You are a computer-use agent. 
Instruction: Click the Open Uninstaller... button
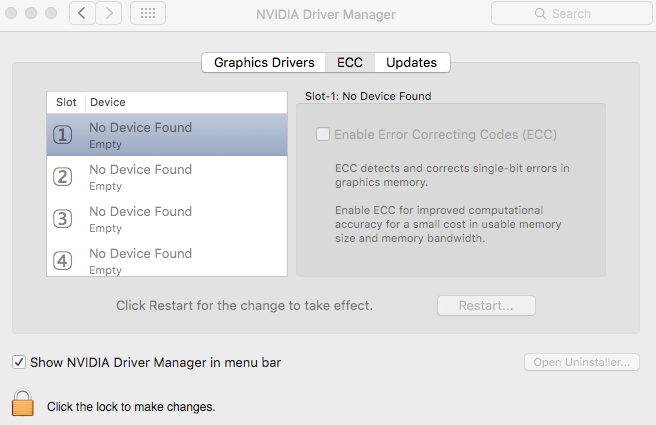(x=582, y=362)
